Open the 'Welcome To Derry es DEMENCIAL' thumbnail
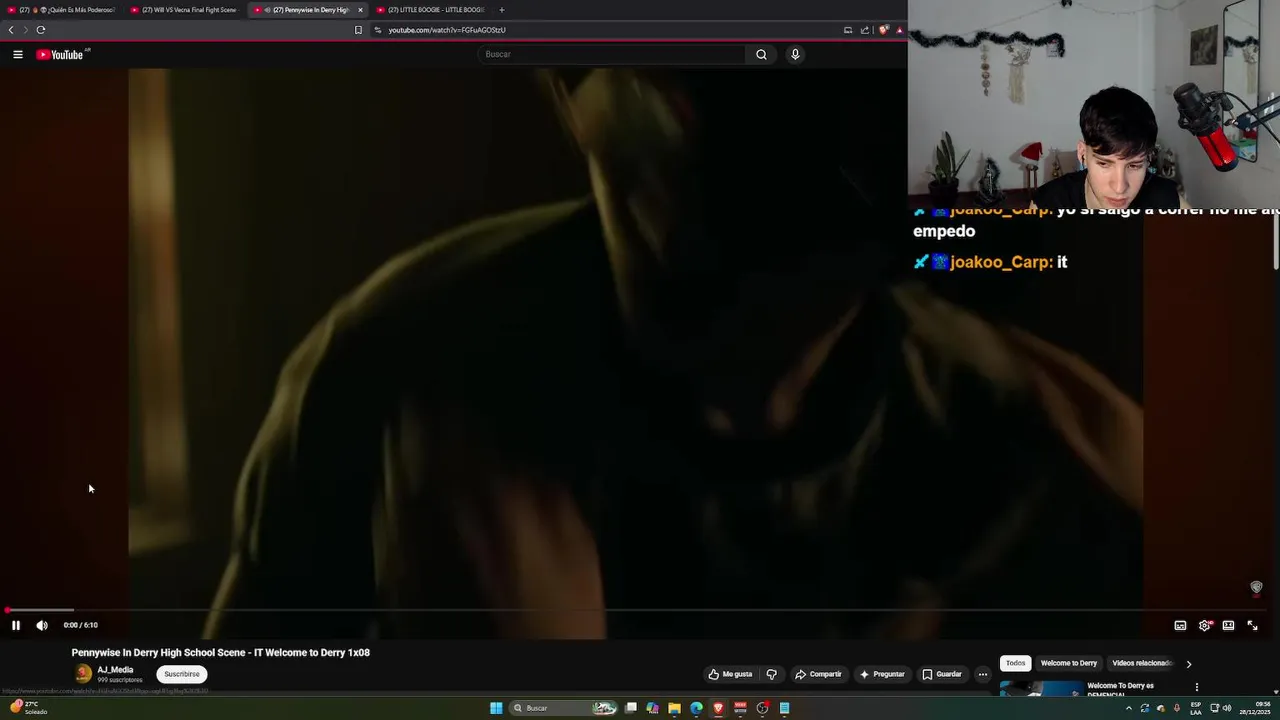 pyautogui.click(x=1041, y=689)
